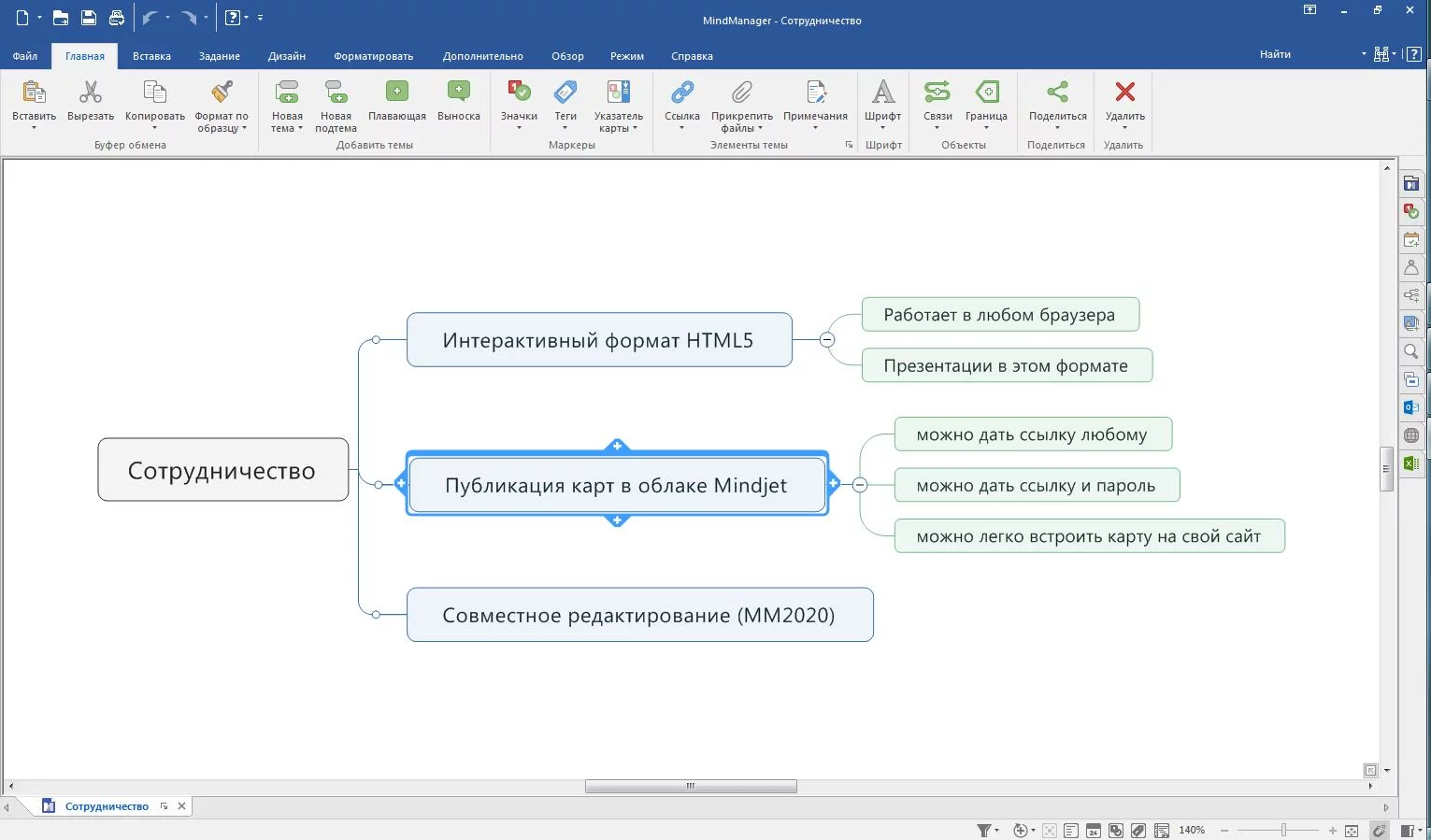Collapse subtopics of Публикация карт в облаке Mindjet
The width and height of the screenshot is (1431, 840).
860,485
